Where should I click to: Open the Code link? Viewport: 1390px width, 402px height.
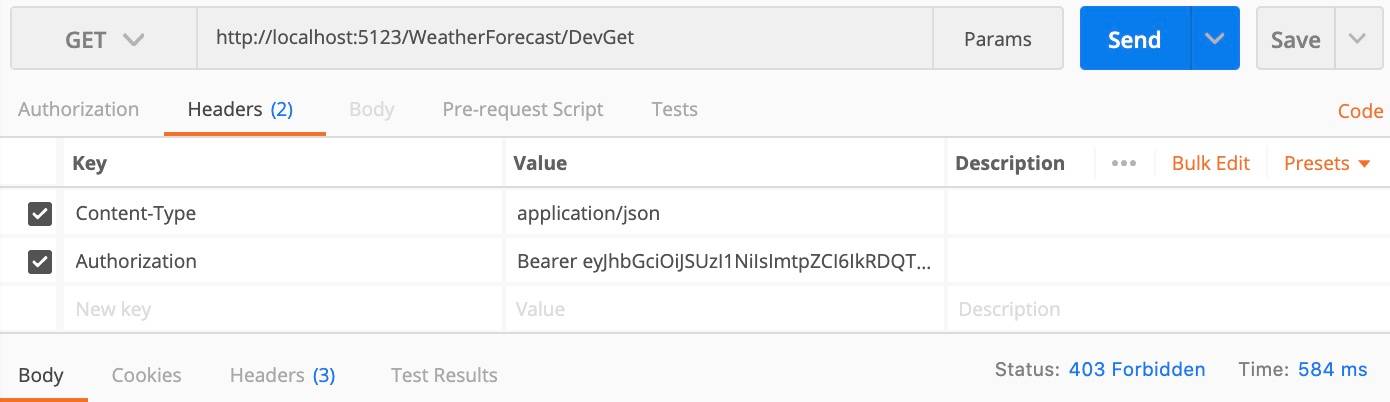click(1360, 111)
